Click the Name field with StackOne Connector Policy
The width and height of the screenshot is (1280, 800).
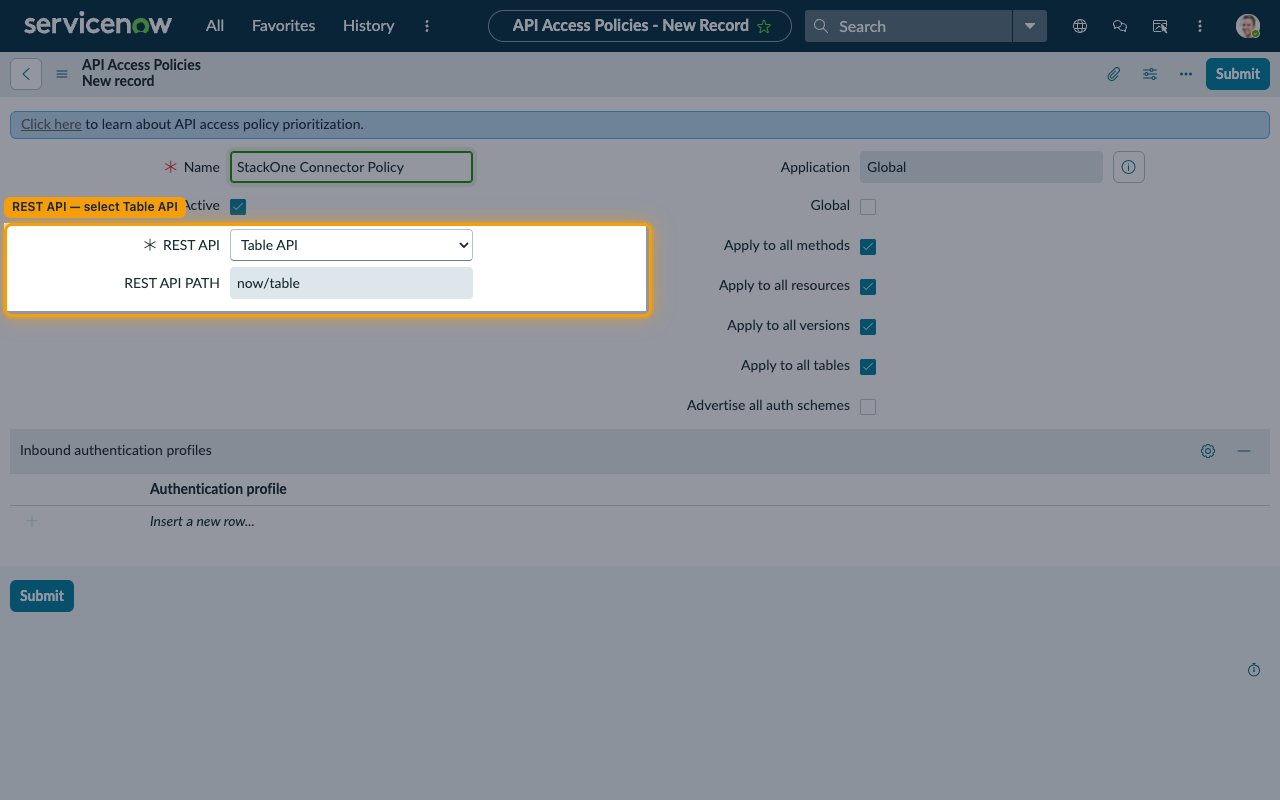click(x=351, y=167)
